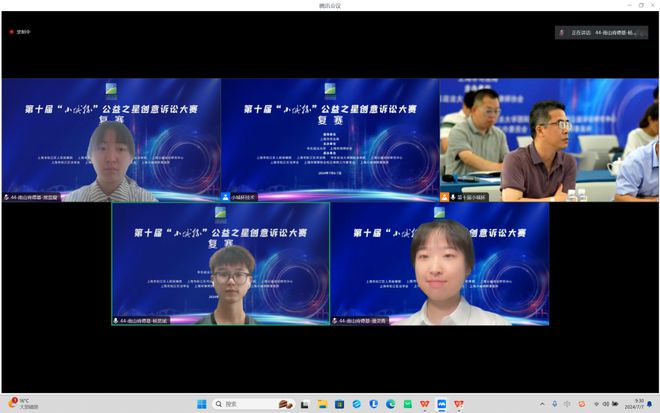Click the mic icon on green-bordered tile

tap(116, 321)
